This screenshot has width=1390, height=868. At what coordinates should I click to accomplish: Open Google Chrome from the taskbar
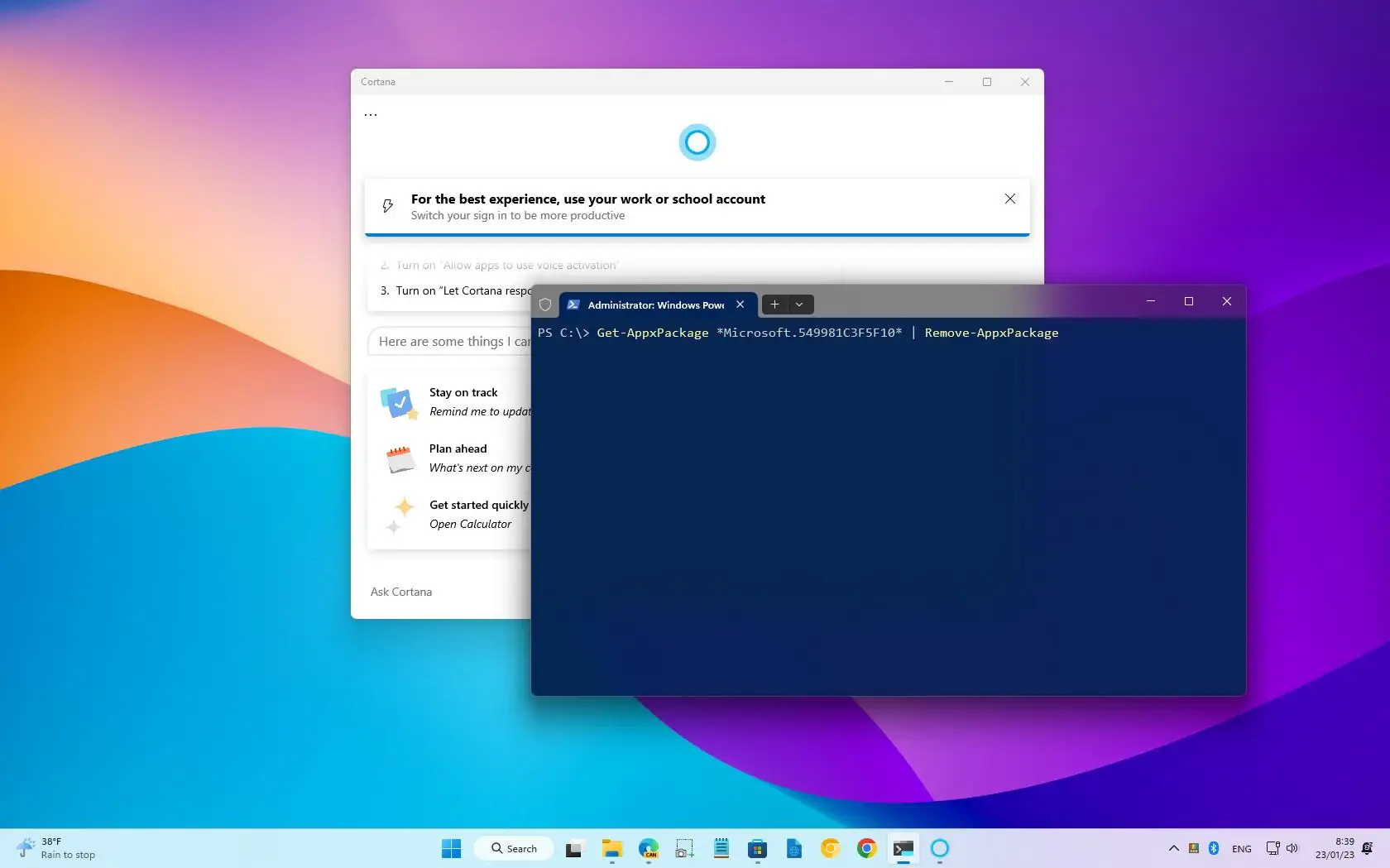click(865, 848)
